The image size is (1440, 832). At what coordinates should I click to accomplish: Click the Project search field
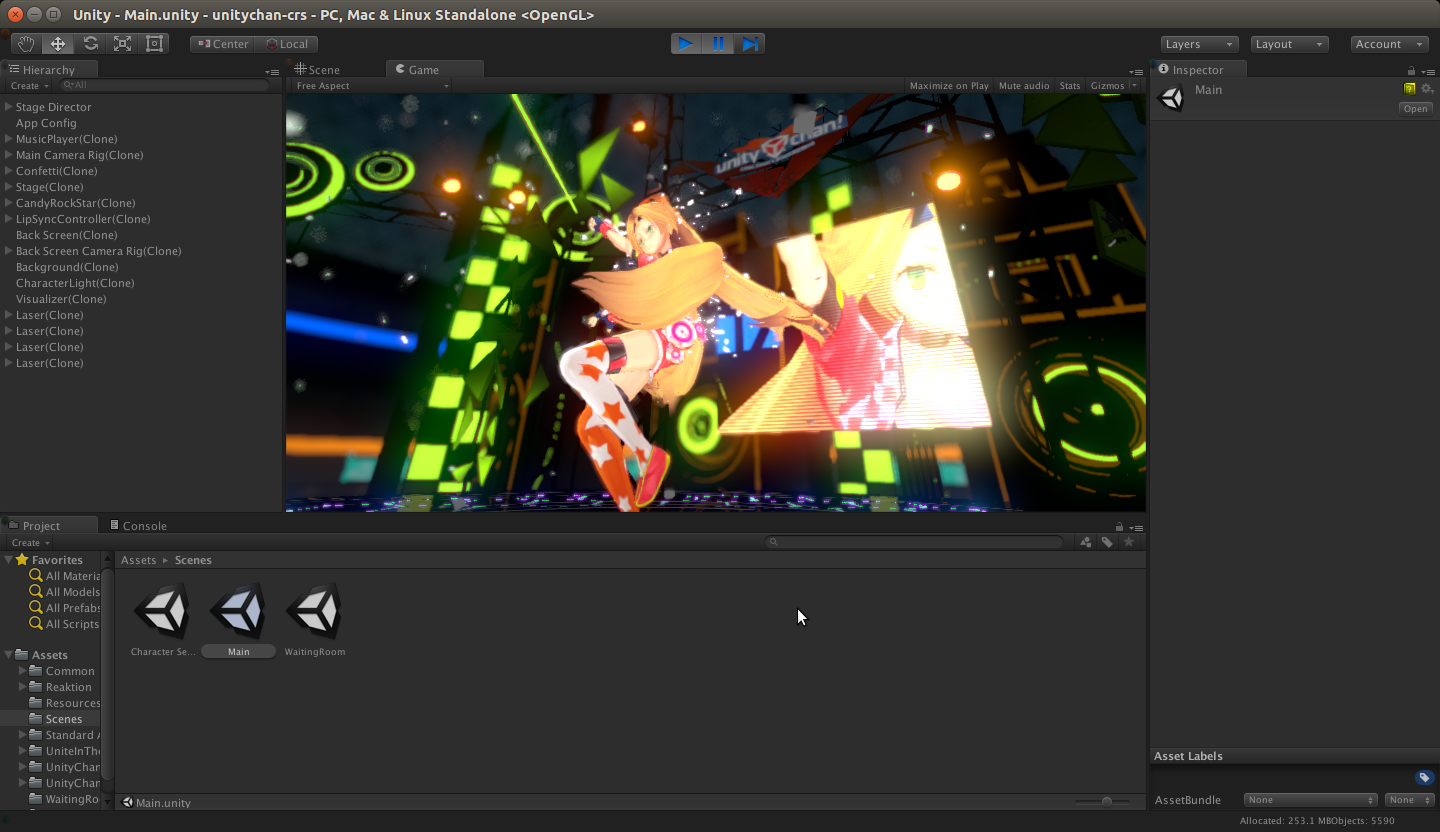tap(914, 542)
